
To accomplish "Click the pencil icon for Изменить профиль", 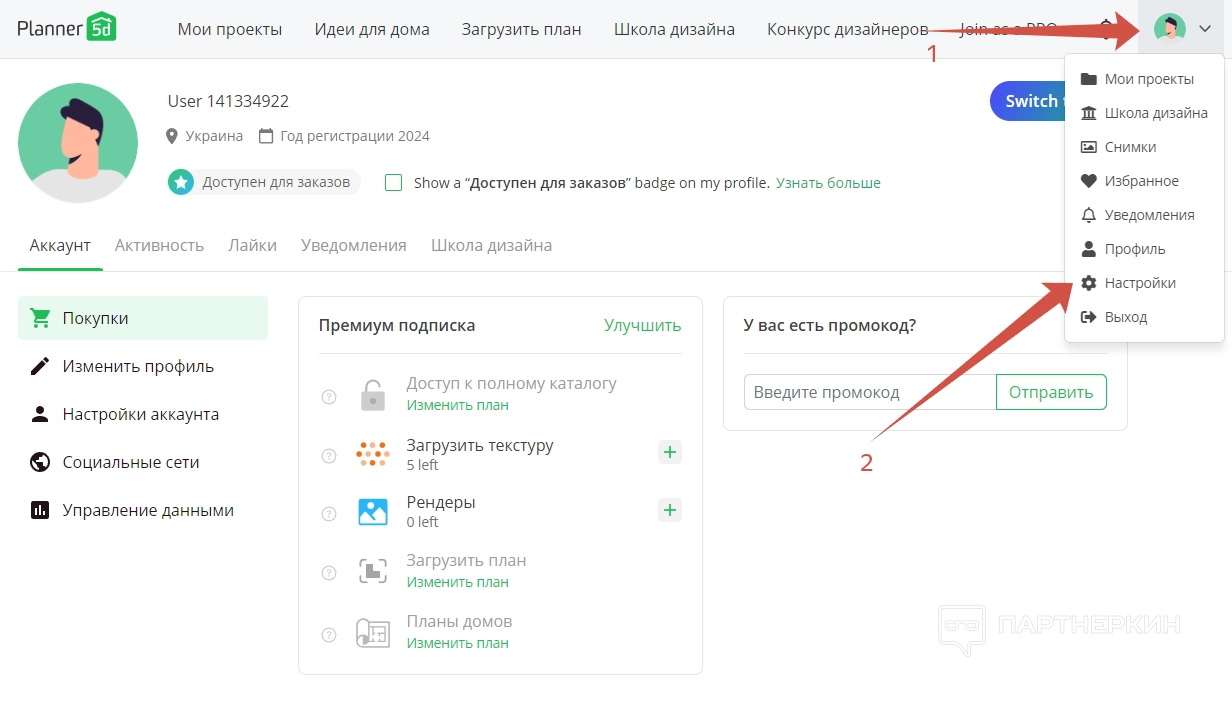I will pos(40,366).
